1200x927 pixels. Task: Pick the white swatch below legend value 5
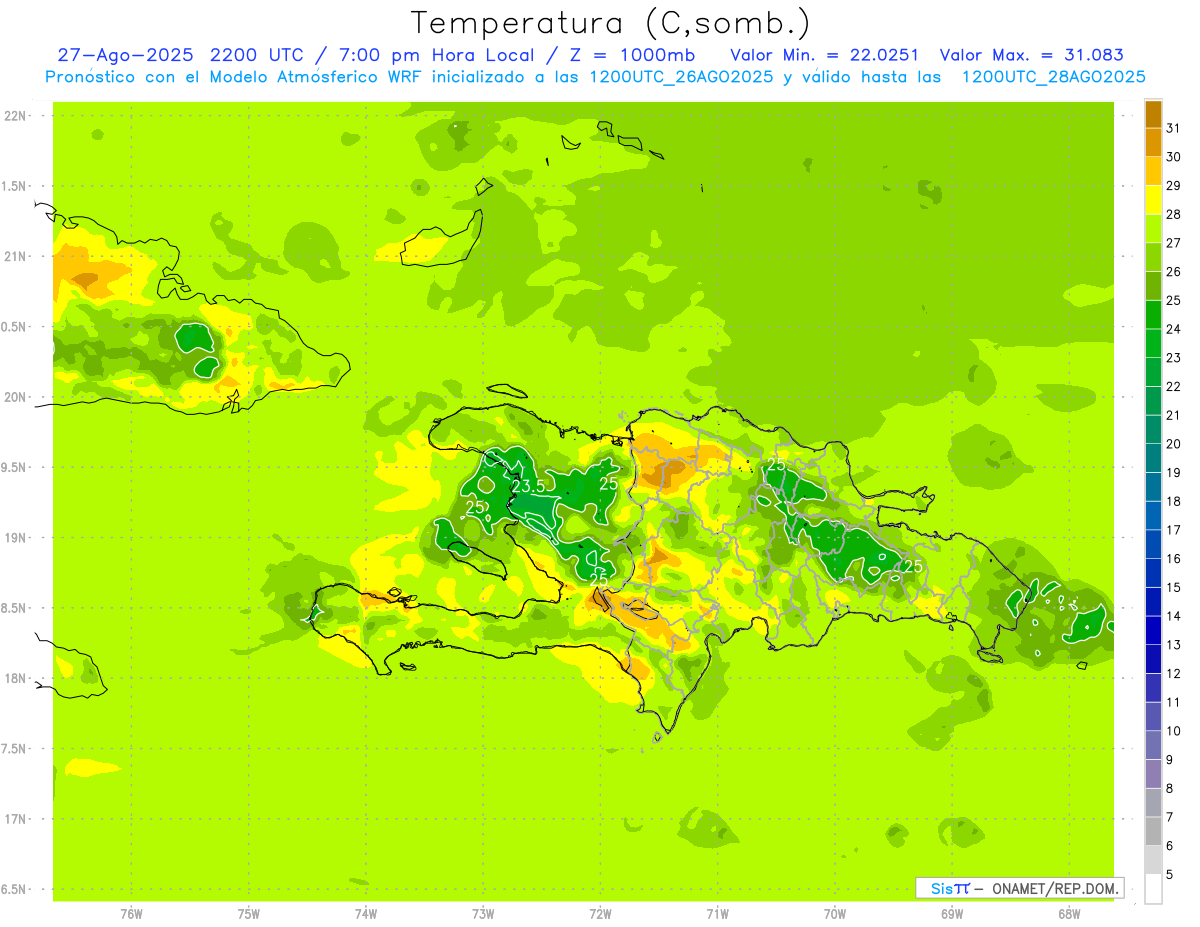[x=1153, y=888]
